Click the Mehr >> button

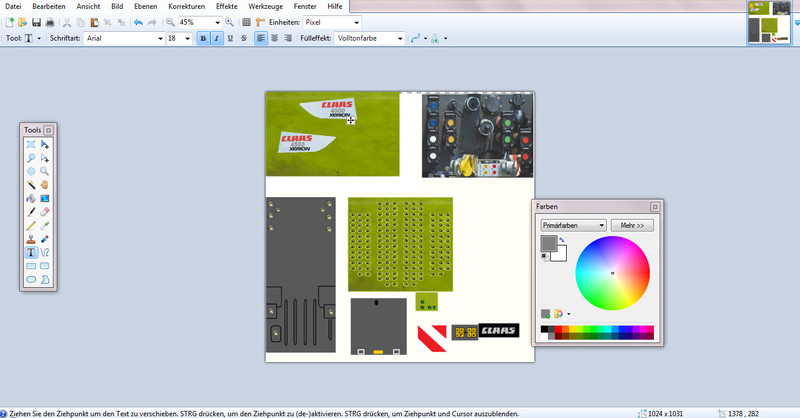(x=632, y=225)
